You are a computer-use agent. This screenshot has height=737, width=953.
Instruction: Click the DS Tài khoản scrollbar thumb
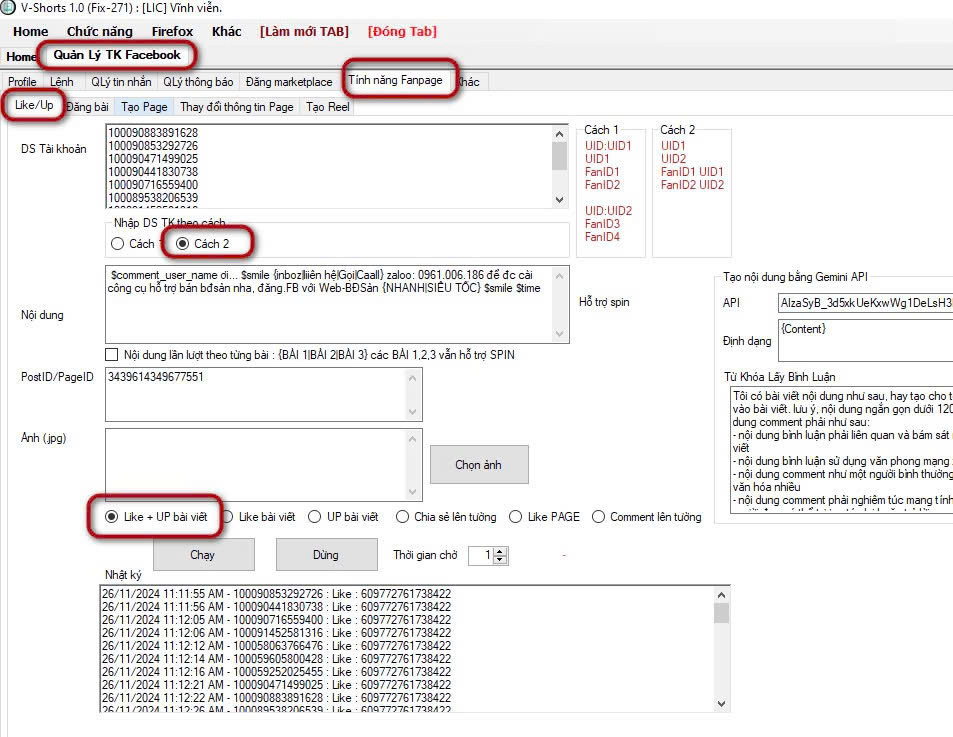559,156
